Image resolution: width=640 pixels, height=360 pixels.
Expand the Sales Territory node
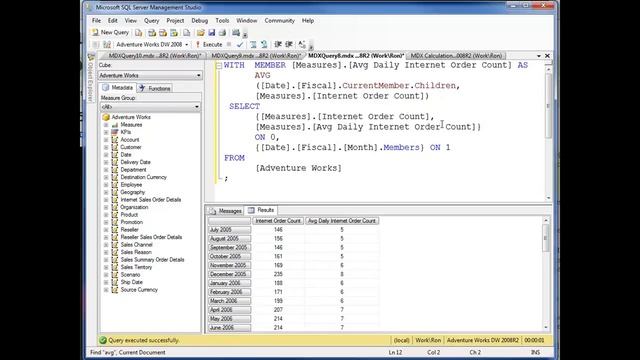pos(106,267)
